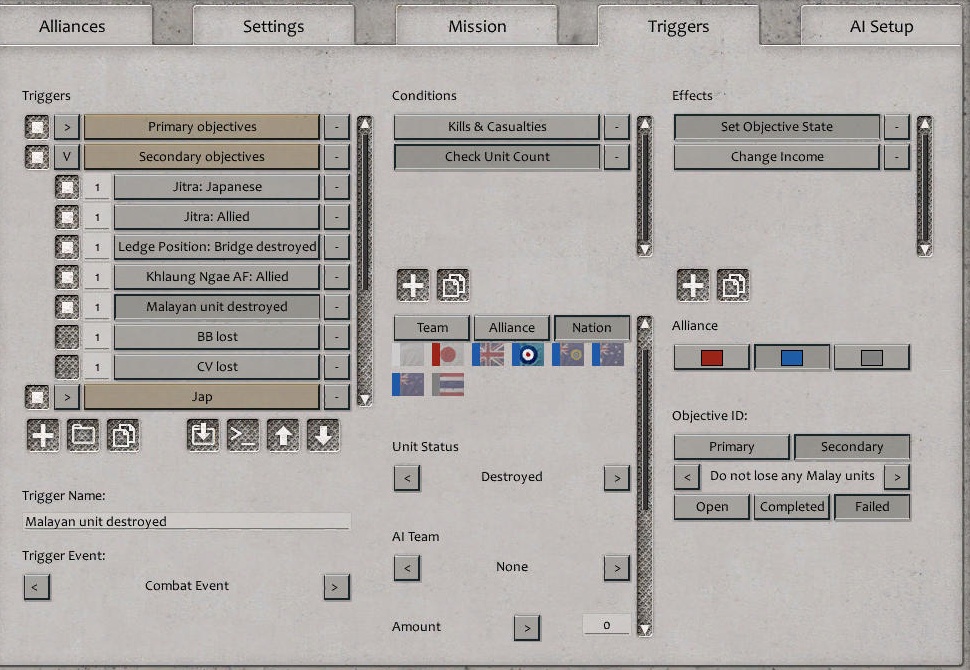Image resolution: width=970 pixels, height=670 pixels.
Task: Enable the CV lost trigger checkbox
Action: pyautogui.click(x=67, y=367)
